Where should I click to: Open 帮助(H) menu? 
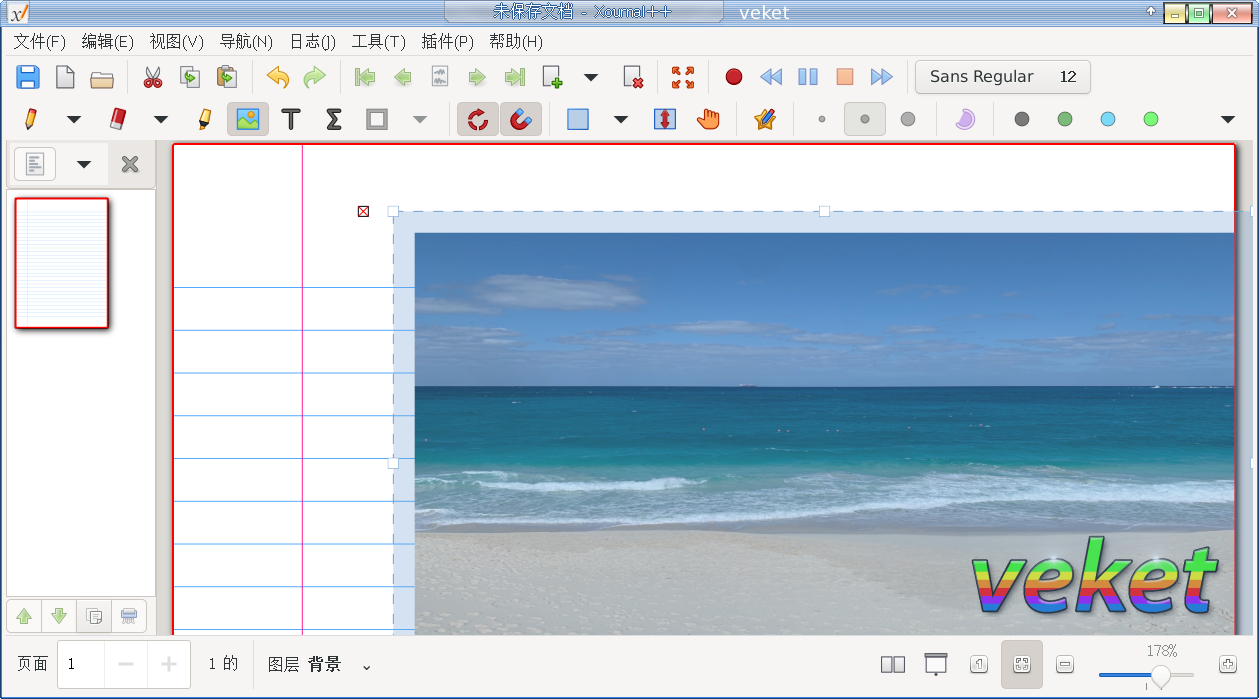[x=516, y=41]
